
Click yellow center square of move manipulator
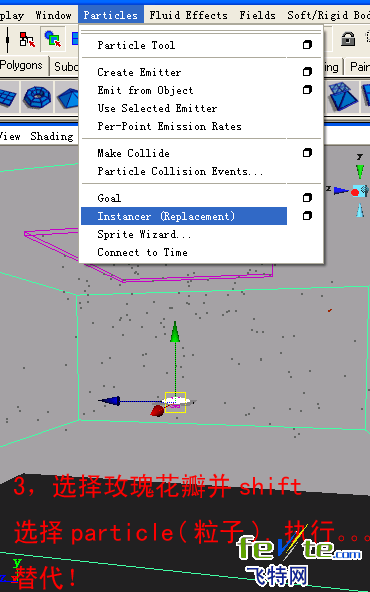(175, 402)
